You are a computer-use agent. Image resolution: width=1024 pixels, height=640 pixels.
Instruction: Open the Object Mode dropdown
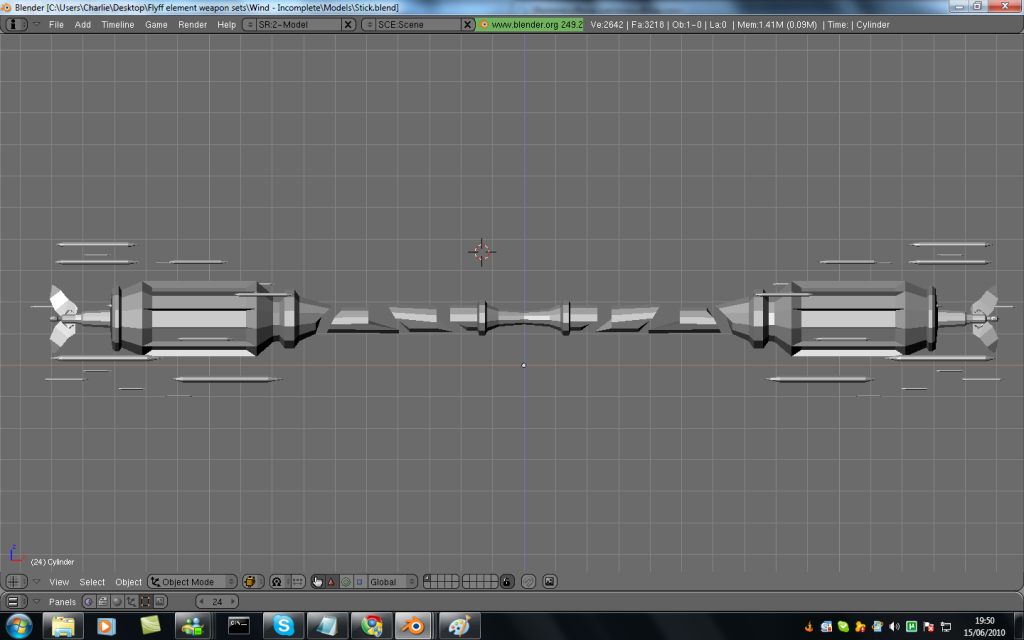tap(192, 581)
